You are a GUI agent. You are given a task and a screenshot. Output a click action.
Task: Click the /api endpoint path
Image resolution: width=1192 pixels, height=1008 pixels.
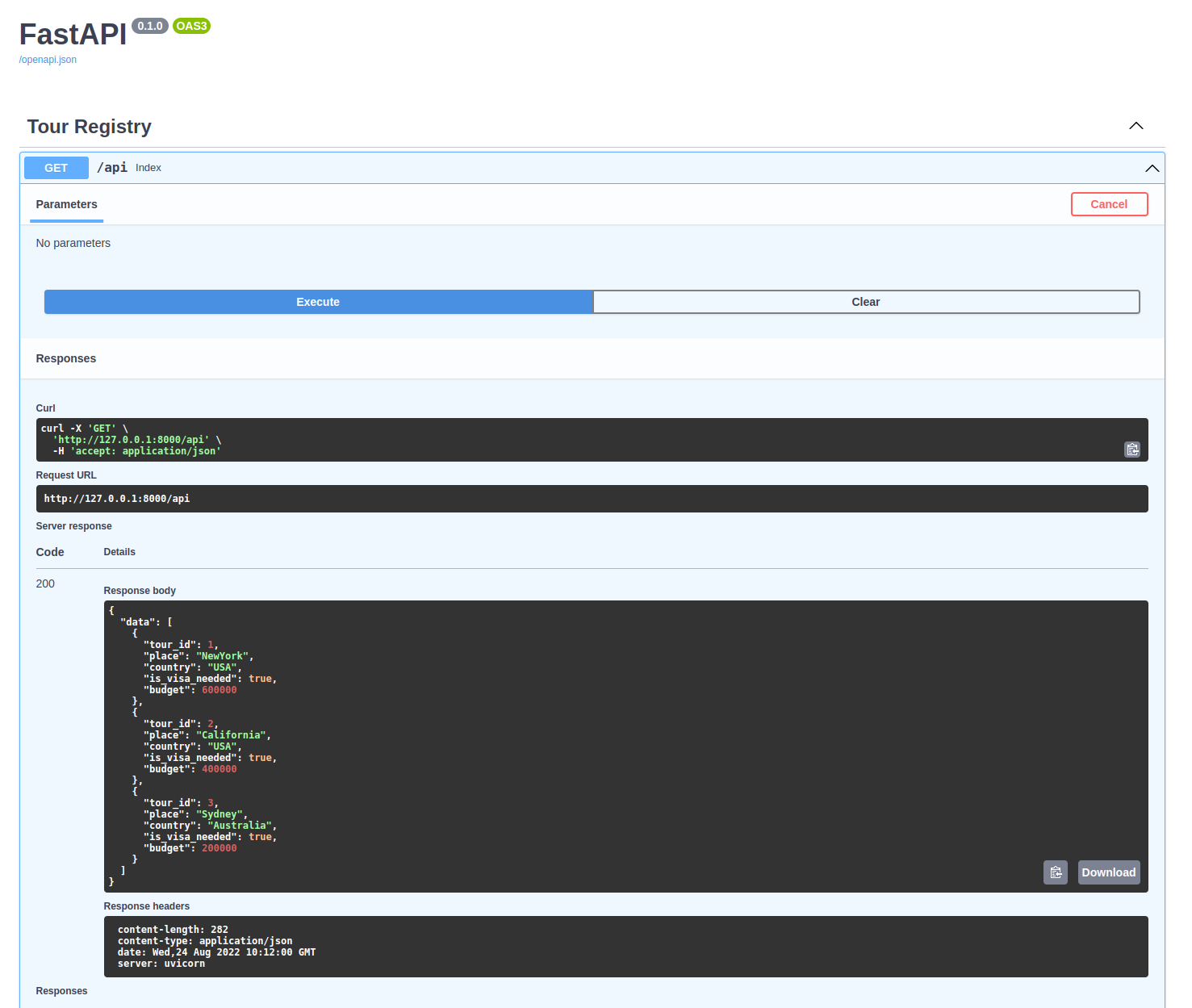pos(112,167)
